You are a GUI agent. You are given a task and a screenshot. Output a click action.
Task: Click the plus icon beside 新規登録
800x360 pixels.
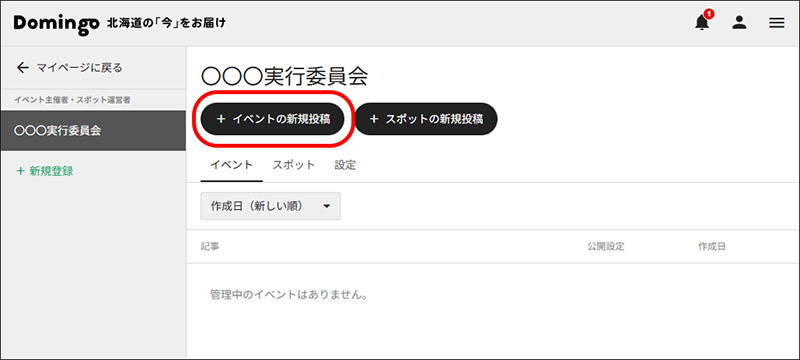point(20,171)
